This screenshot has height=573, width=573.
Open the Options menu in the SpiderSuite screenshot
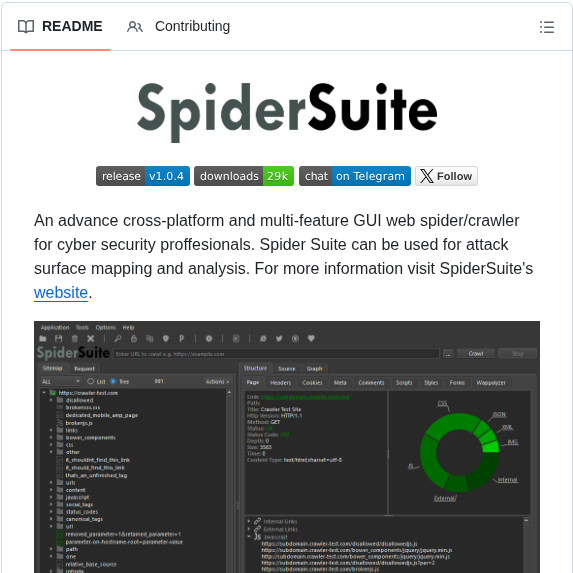click(106, 327)
